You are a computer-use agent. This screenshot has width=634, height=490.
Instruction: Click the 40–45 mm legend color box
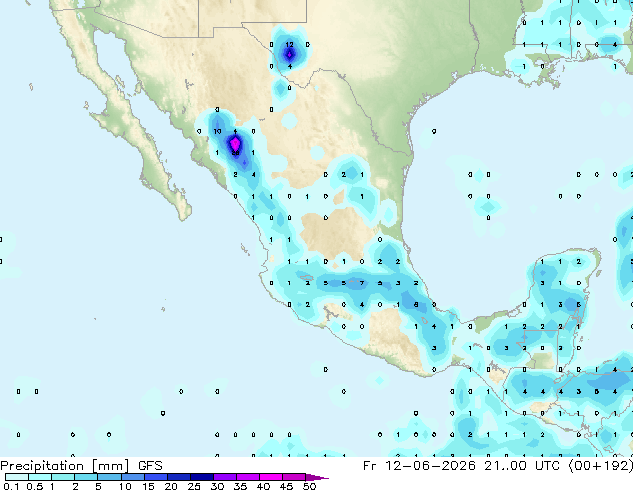click(271, 477)
